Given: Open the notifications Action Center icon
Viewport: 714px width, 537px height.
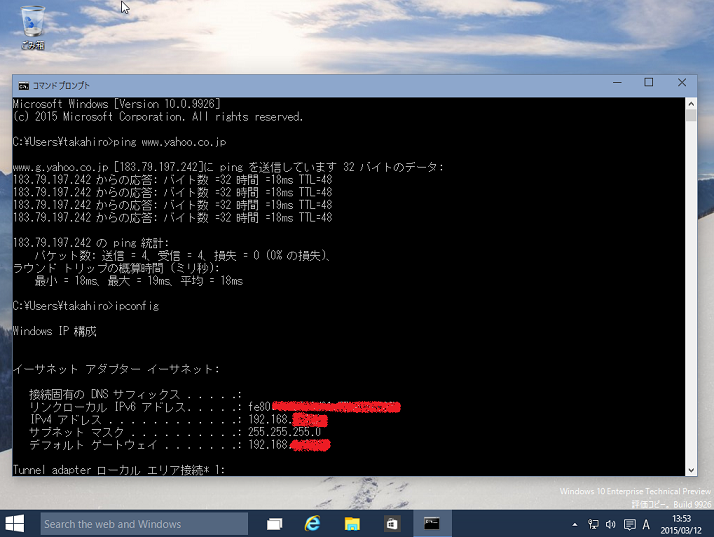Looking at the screenshot, I should click(630, 525).
